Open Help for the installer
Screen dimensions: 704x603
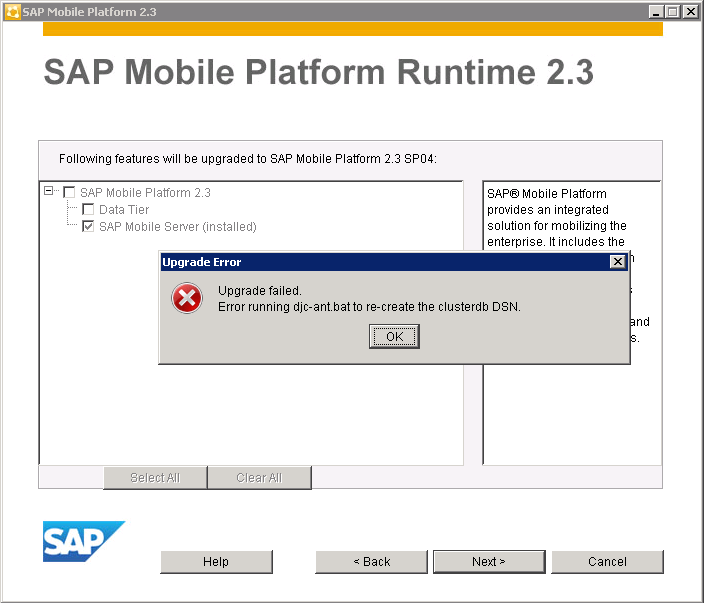point(216,562)
